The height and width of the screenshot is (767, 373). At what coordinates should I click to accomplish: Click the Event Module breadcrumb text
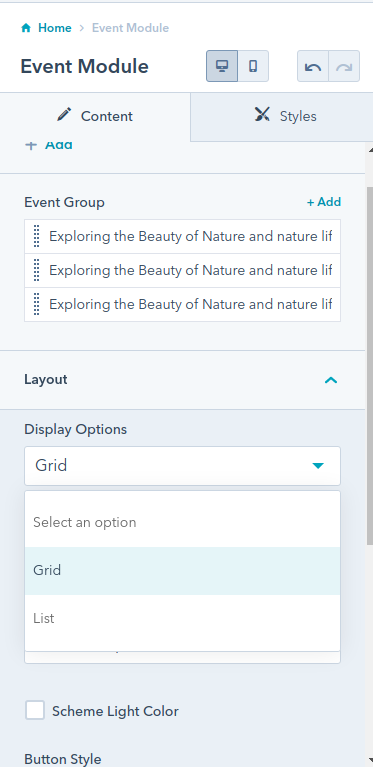click(131, 28)
